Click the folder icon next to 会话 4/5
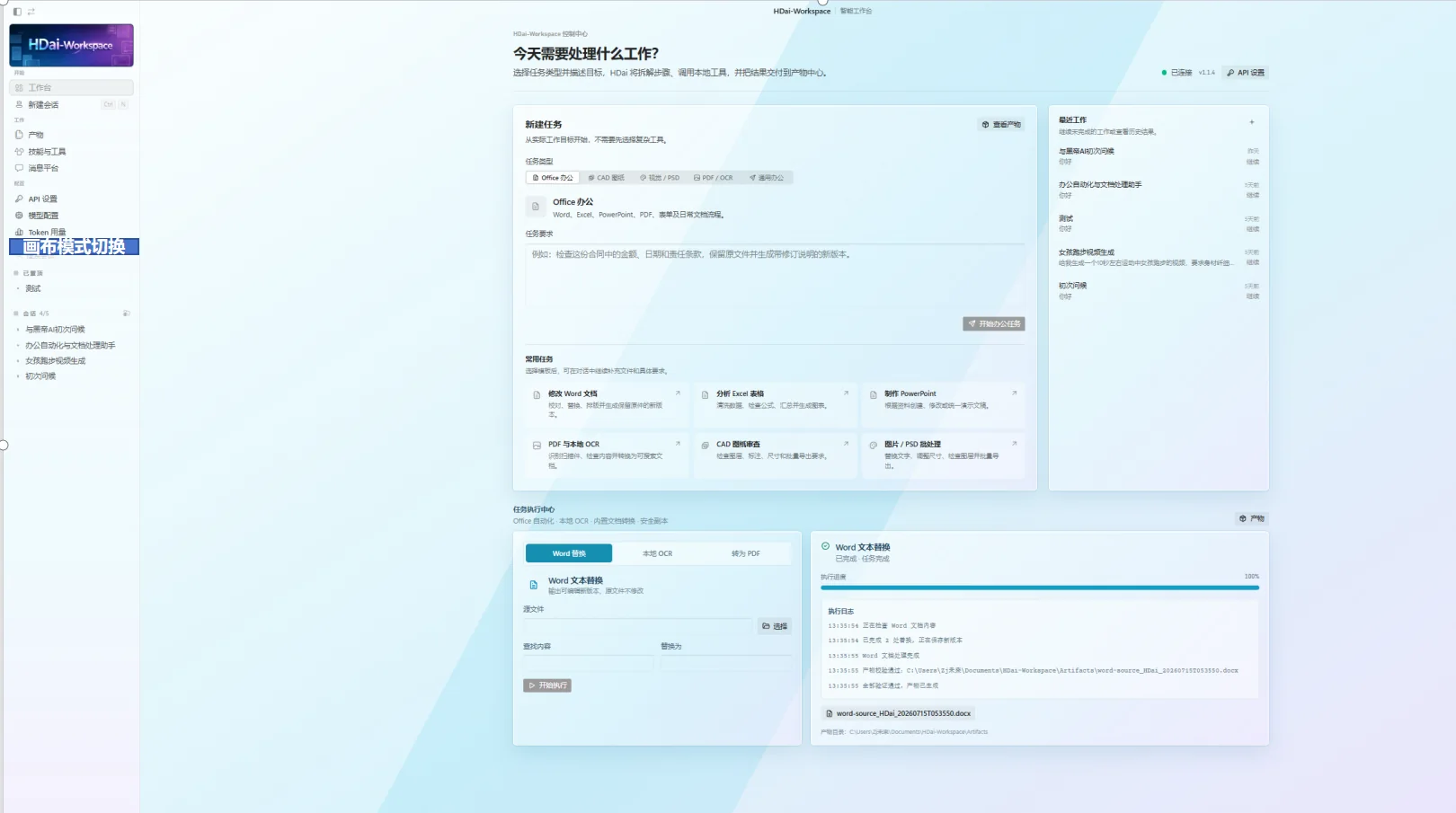 tap(126, 314)
